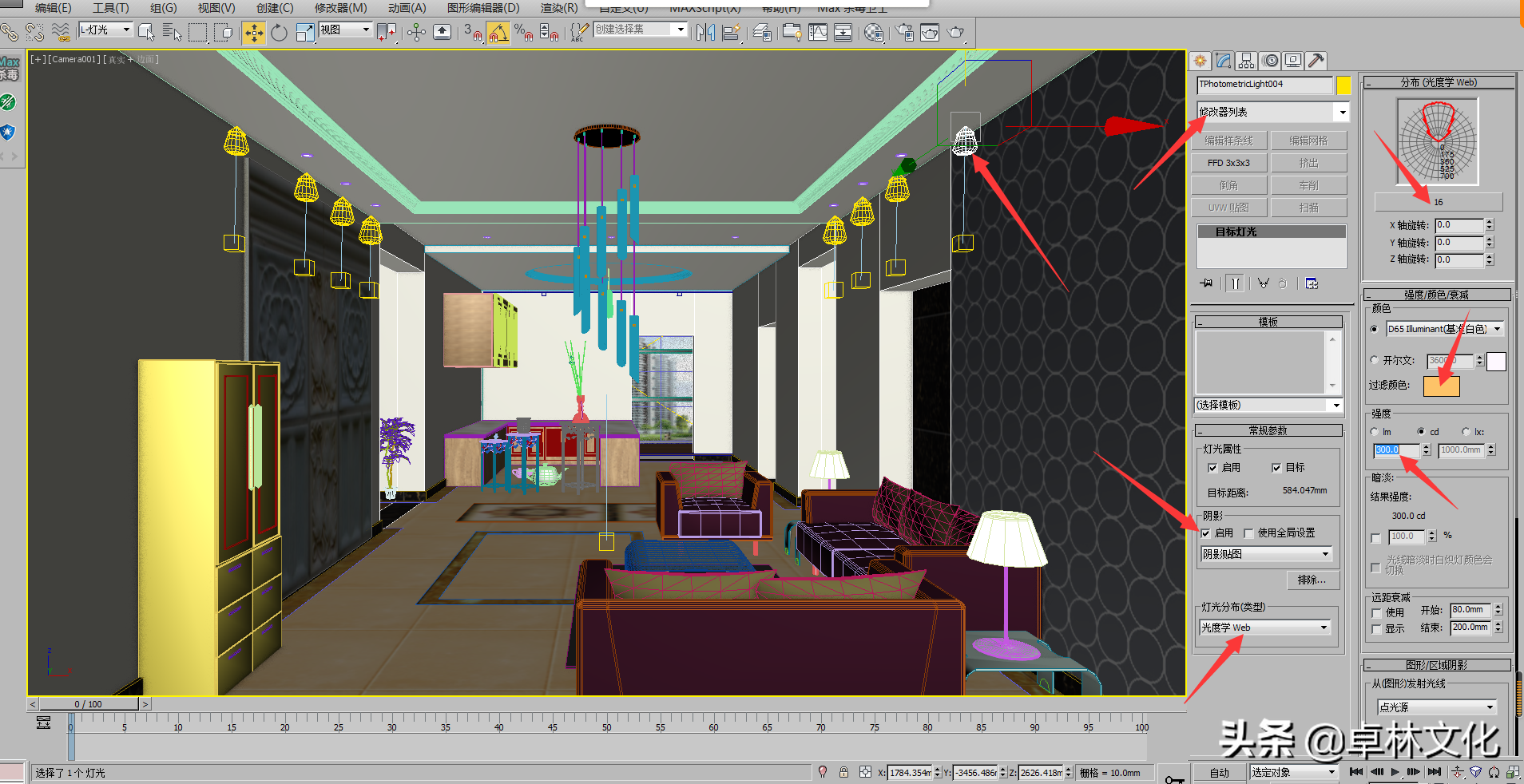Screen dimensions: 1524x784
Task: Open the 渲染(R) menu
Action: (x=559, y=7)
